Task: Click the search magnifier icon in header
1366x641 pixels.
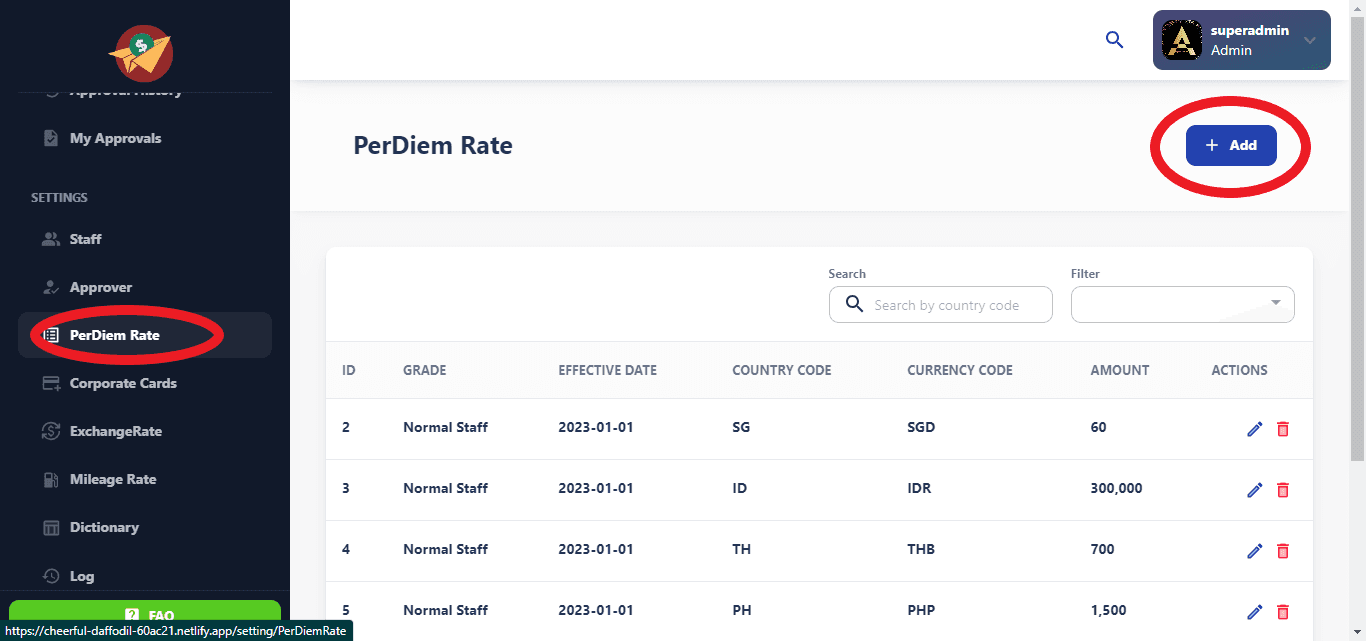Action: coord(1114,40)
